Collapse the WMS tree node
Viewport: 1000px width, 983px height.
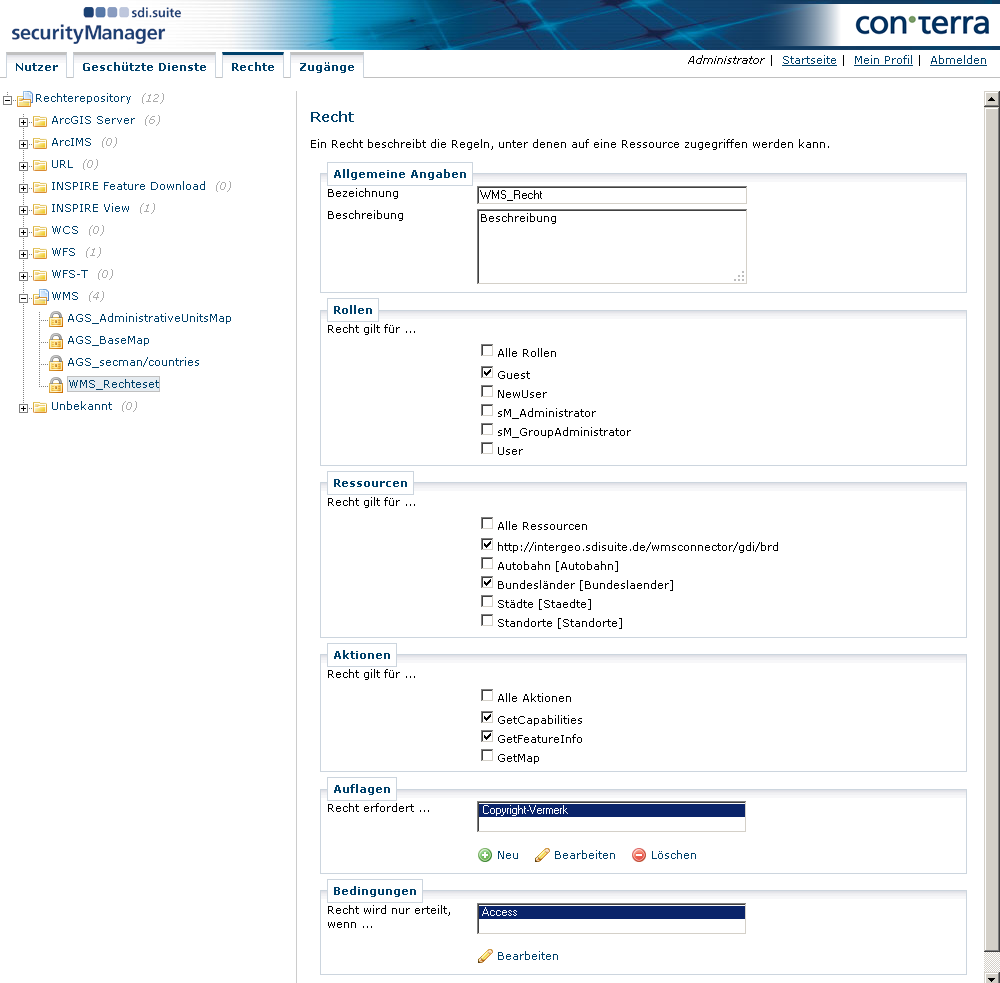pos(22,296)
